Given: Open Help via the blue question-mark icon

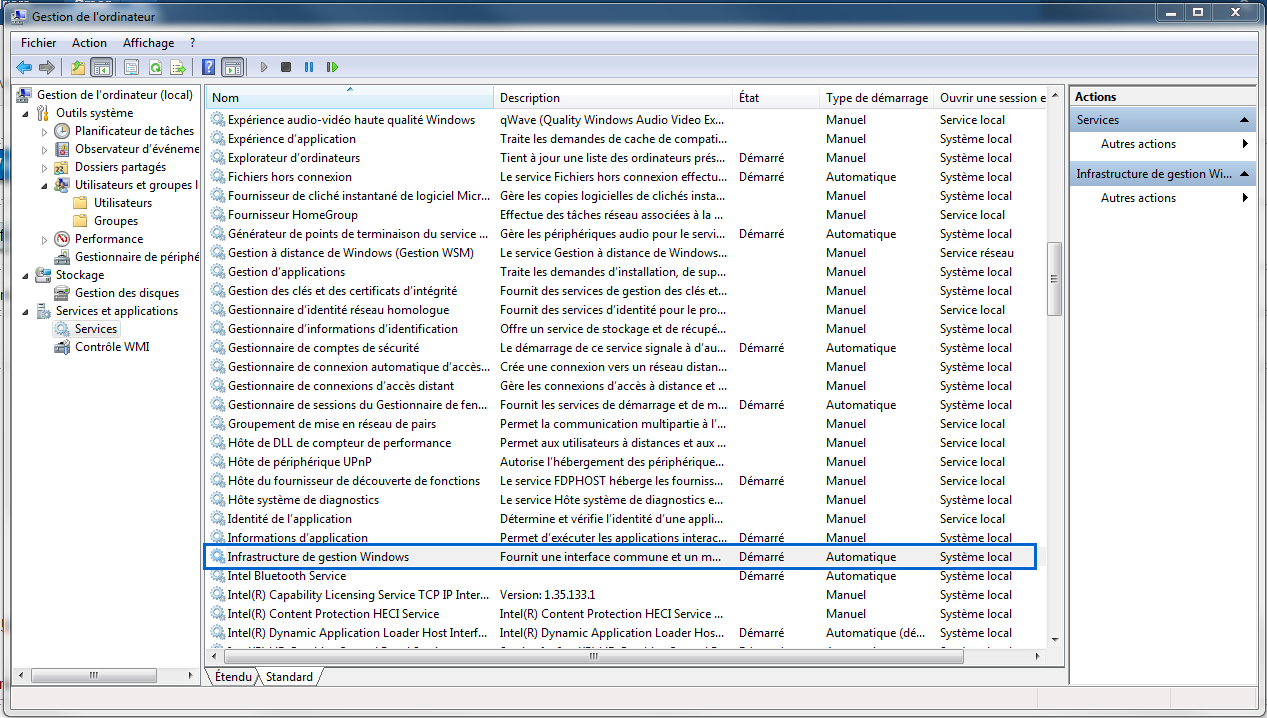Looking at the screenshot, I should pyautogui.click(x=208, y=67).
